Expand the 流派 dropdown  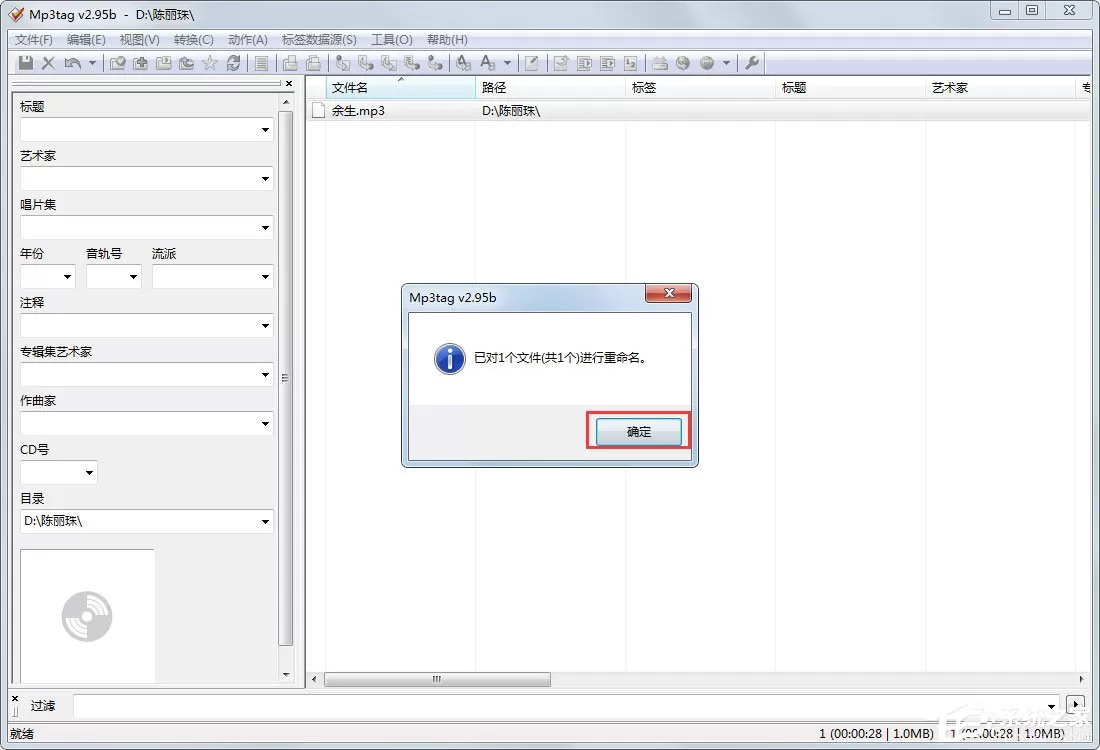tap(265, 277)
